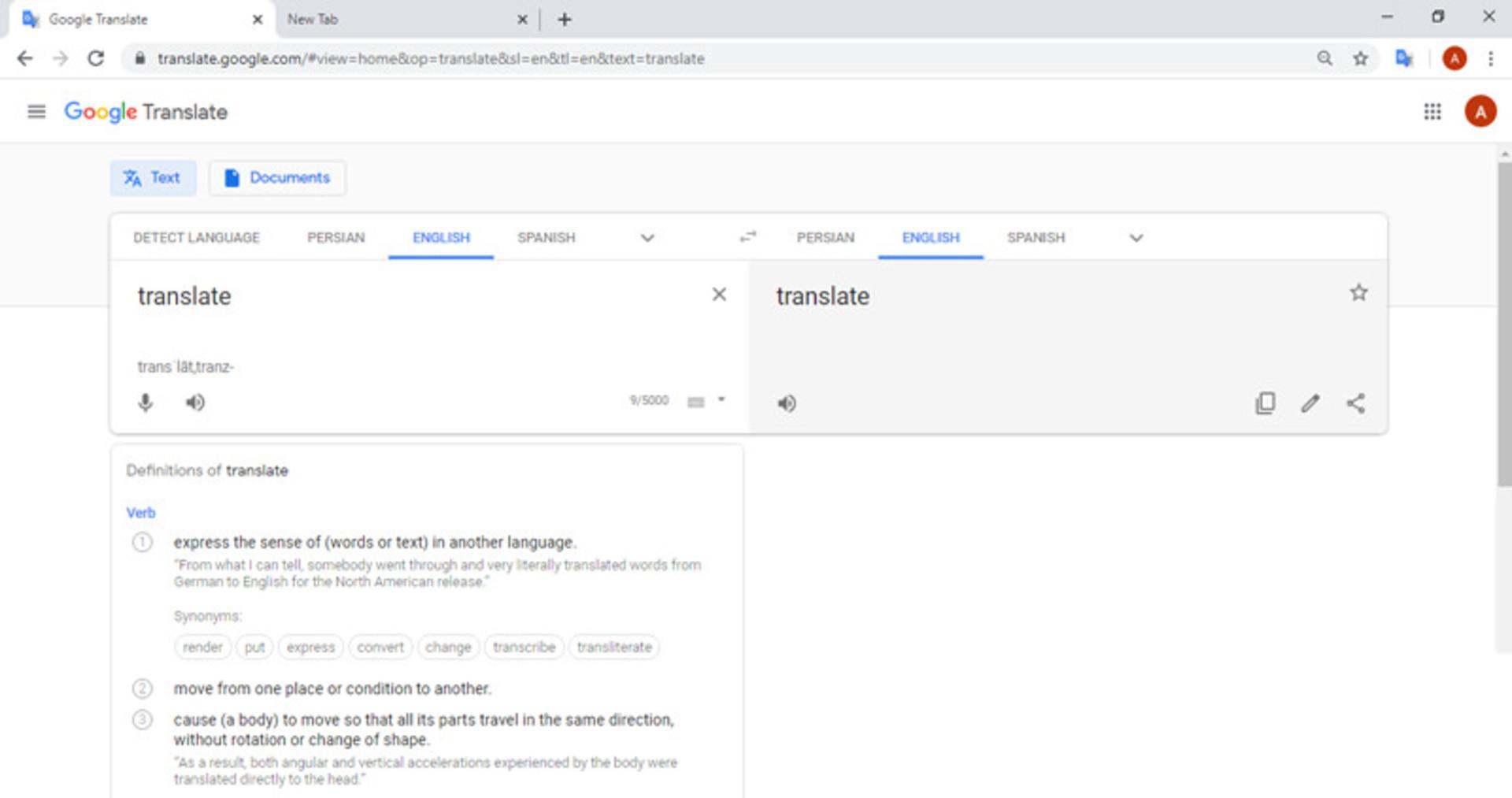Swap source and target languages
The height and width of the screenshot is (798, 1512).
point(748,236)
